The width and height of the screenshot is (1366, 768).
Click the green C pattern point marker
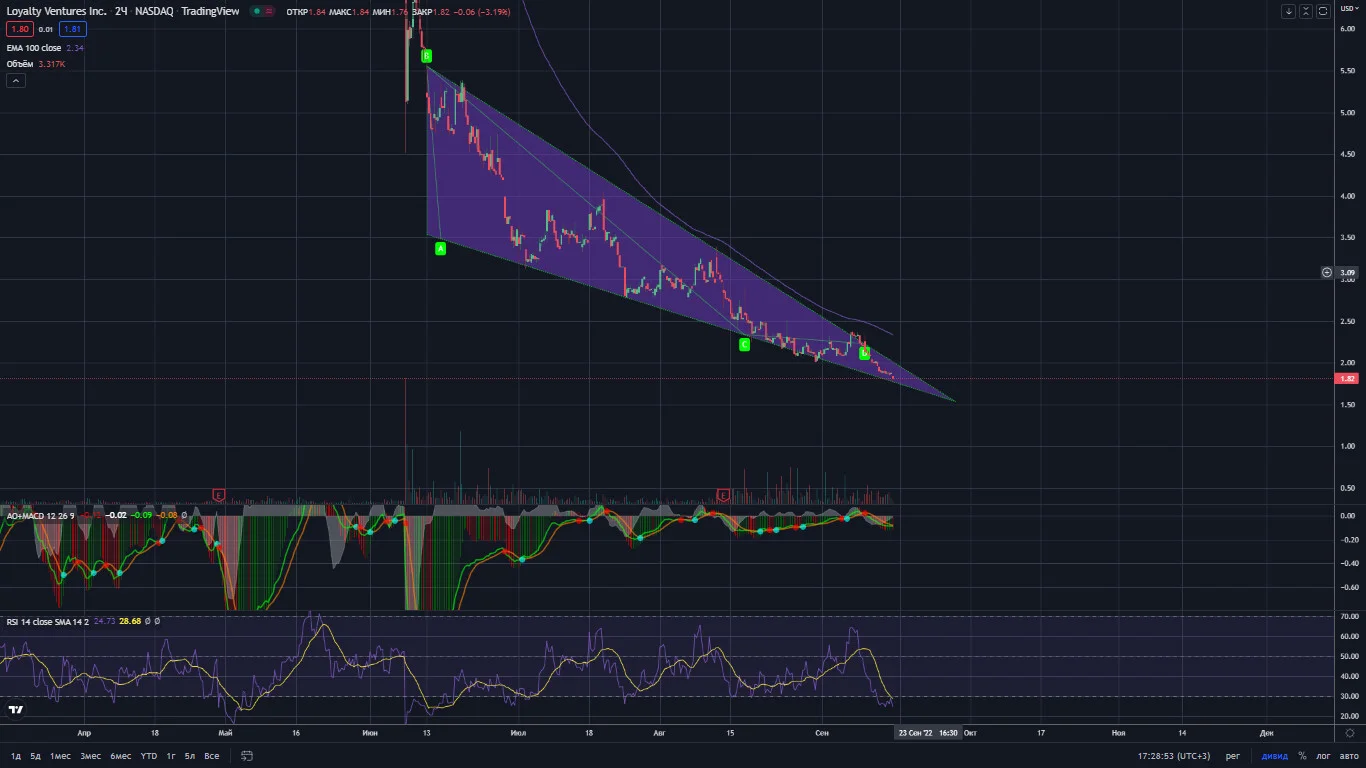(744, 344)
